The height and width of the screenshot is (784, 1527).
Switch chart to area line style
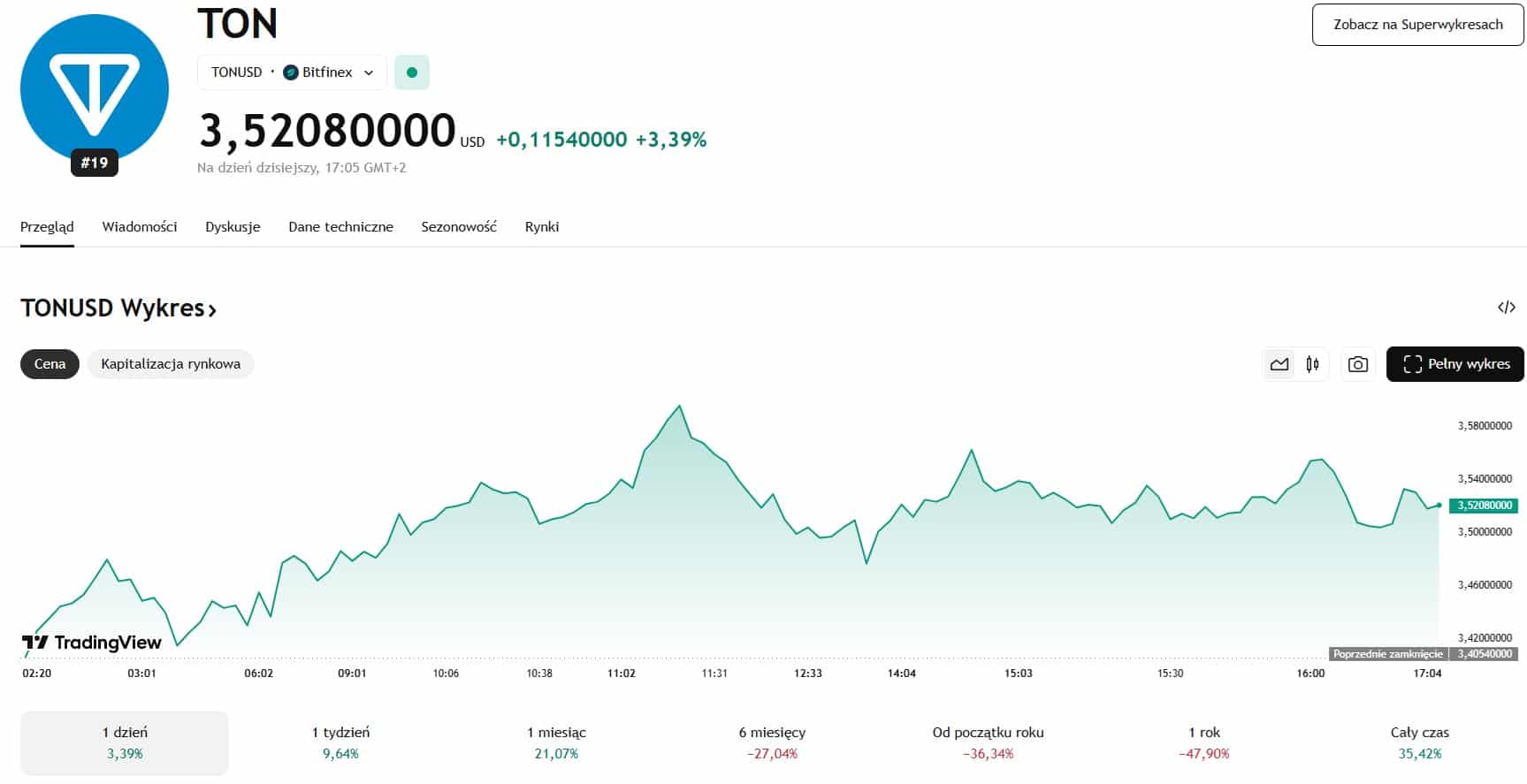(x=1279, y=364)
